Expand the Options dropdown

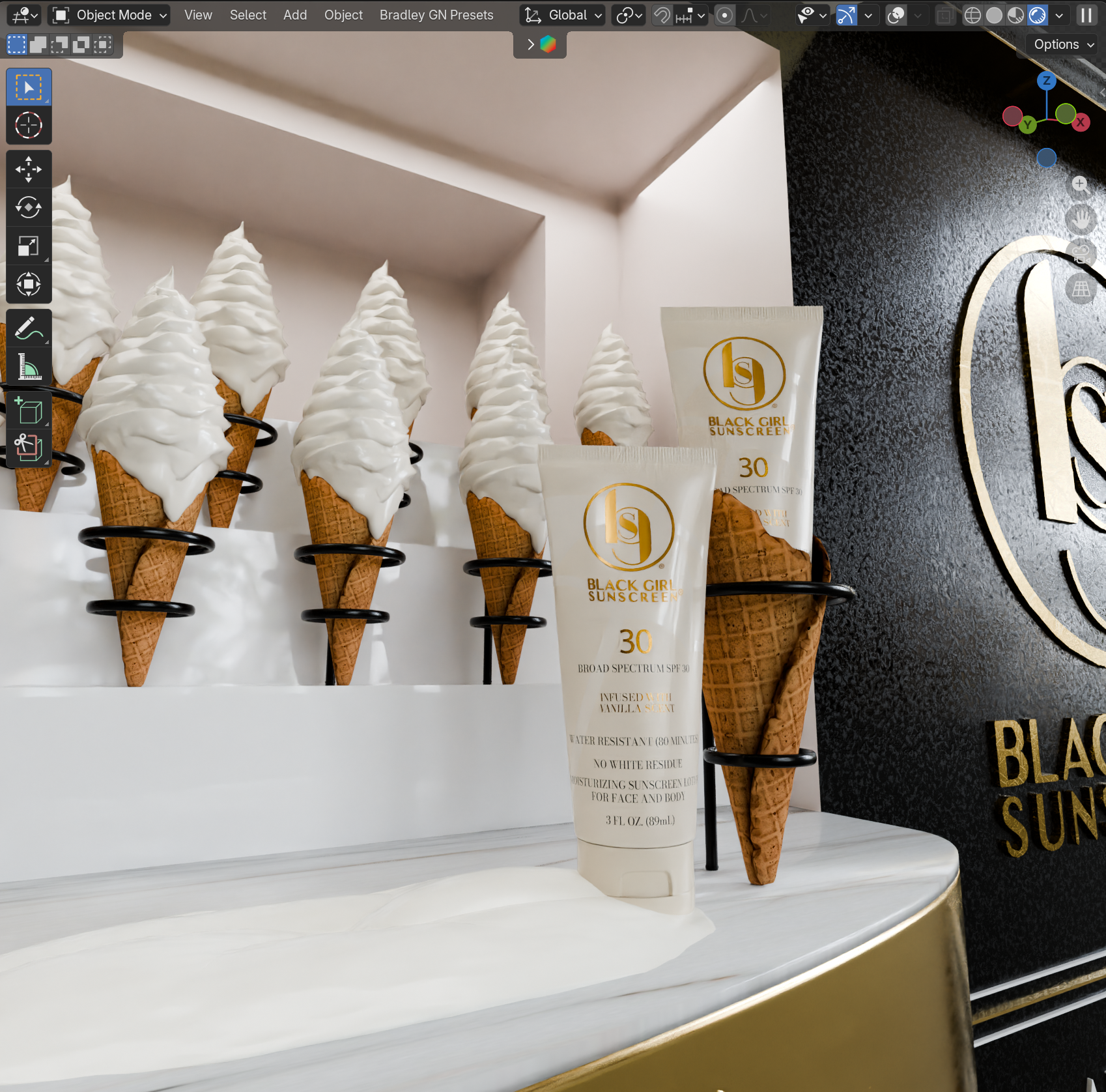[x=1064, y=44]
